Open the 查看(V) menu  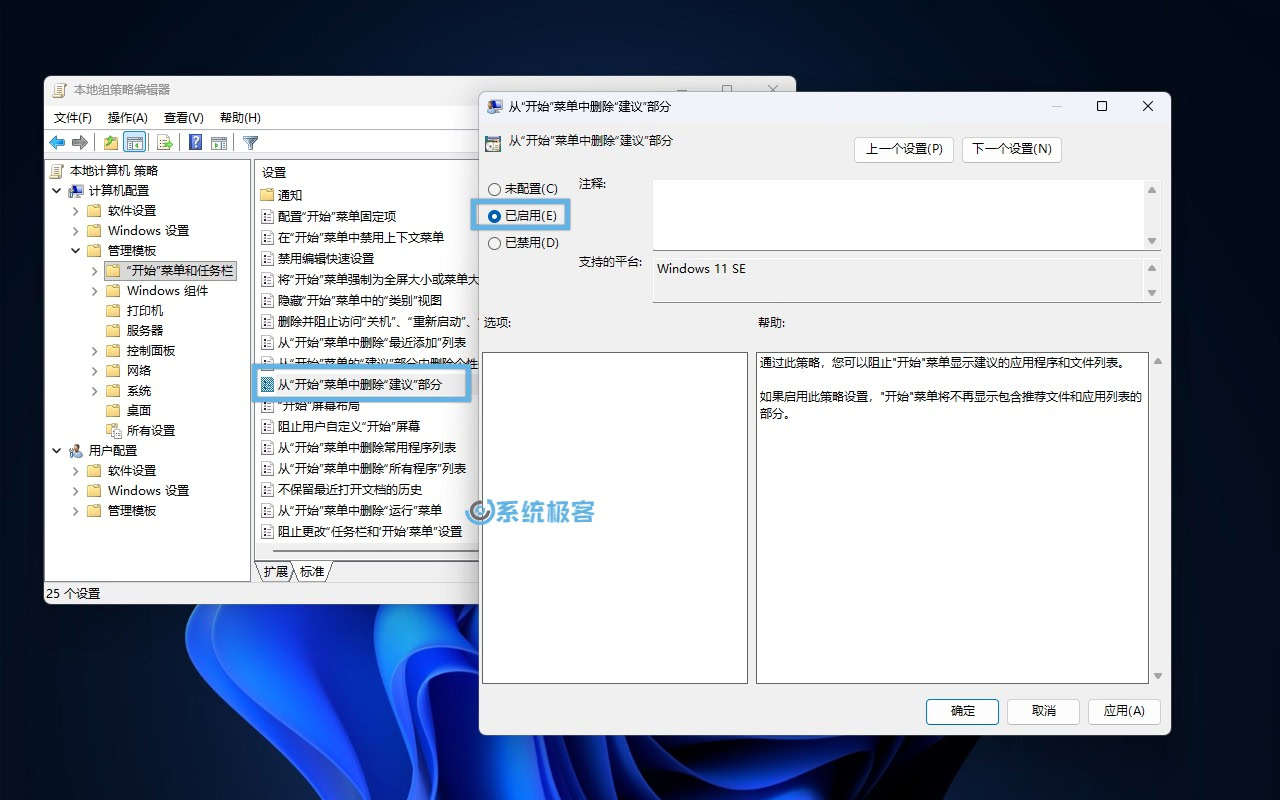coord(185,117)
